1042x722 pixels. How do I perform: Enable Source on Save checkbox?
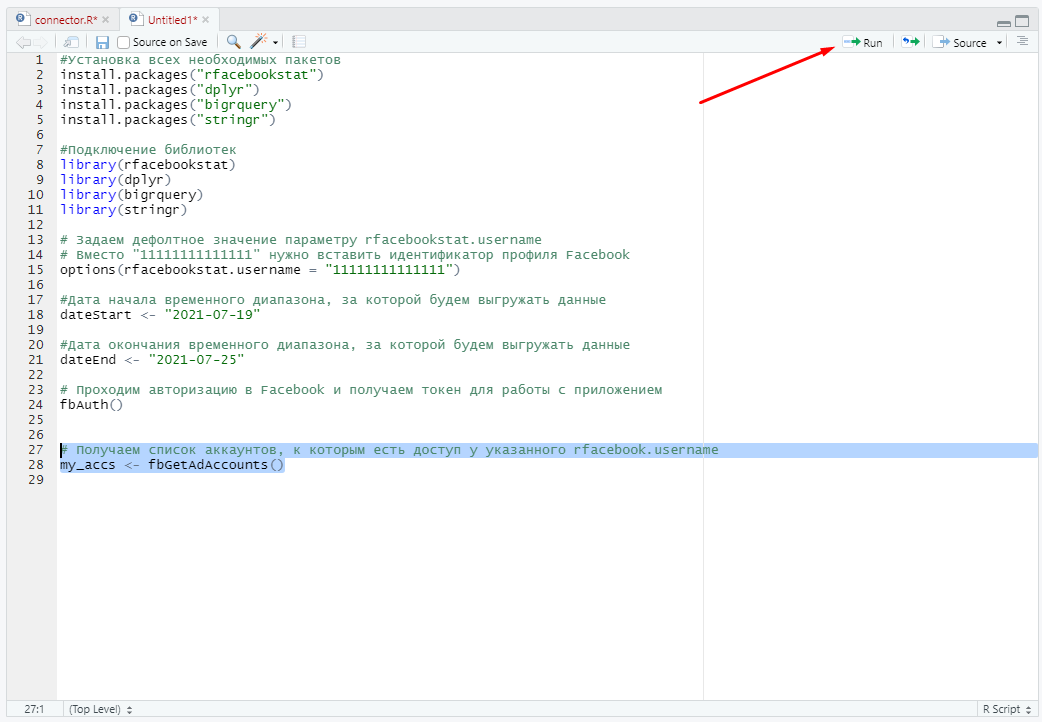(x=124, y=42)
